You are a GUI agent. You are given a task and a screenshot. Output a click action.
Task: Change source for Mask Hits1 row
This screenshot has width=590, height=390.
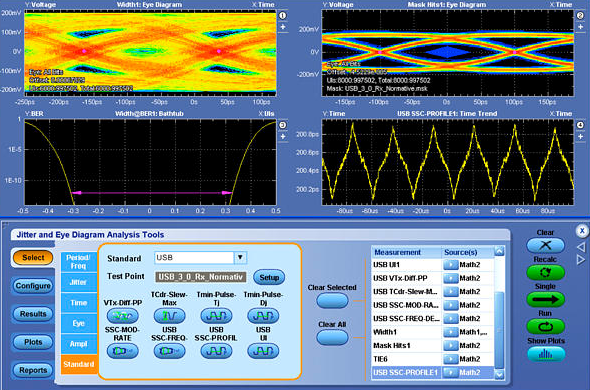coord(450,346)
